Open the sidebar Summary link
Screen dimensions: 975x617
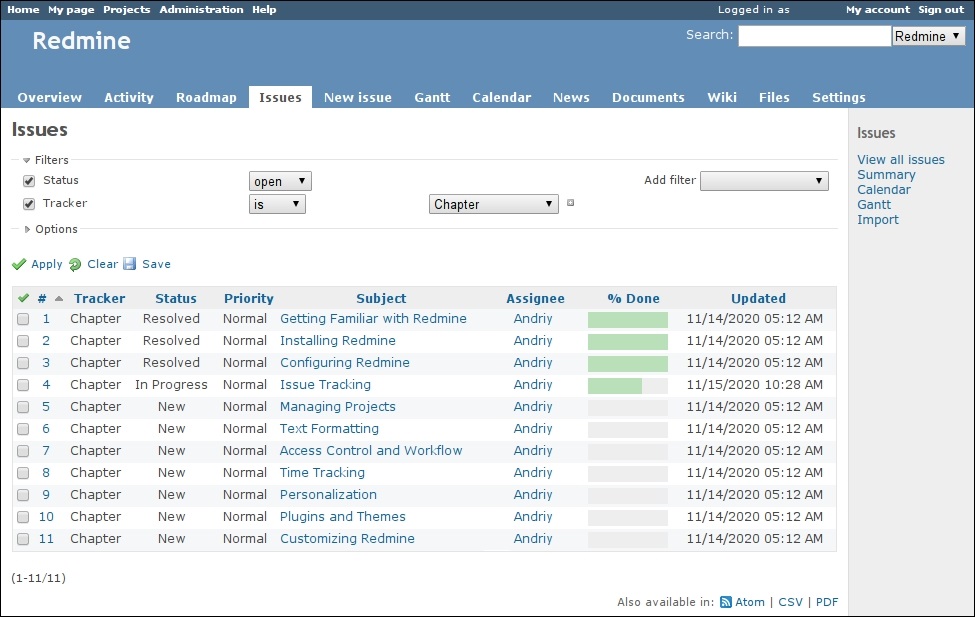[x=886, y=175]
